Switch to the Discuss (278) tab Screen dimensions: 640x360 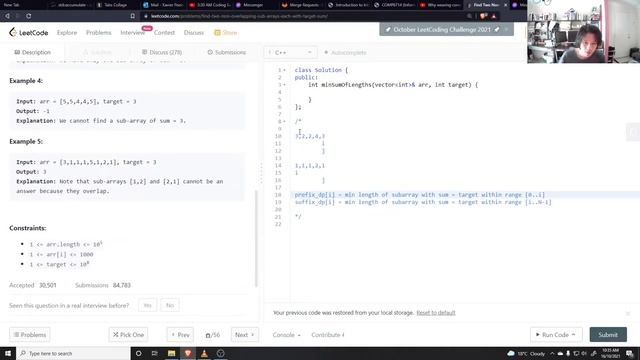162,52
